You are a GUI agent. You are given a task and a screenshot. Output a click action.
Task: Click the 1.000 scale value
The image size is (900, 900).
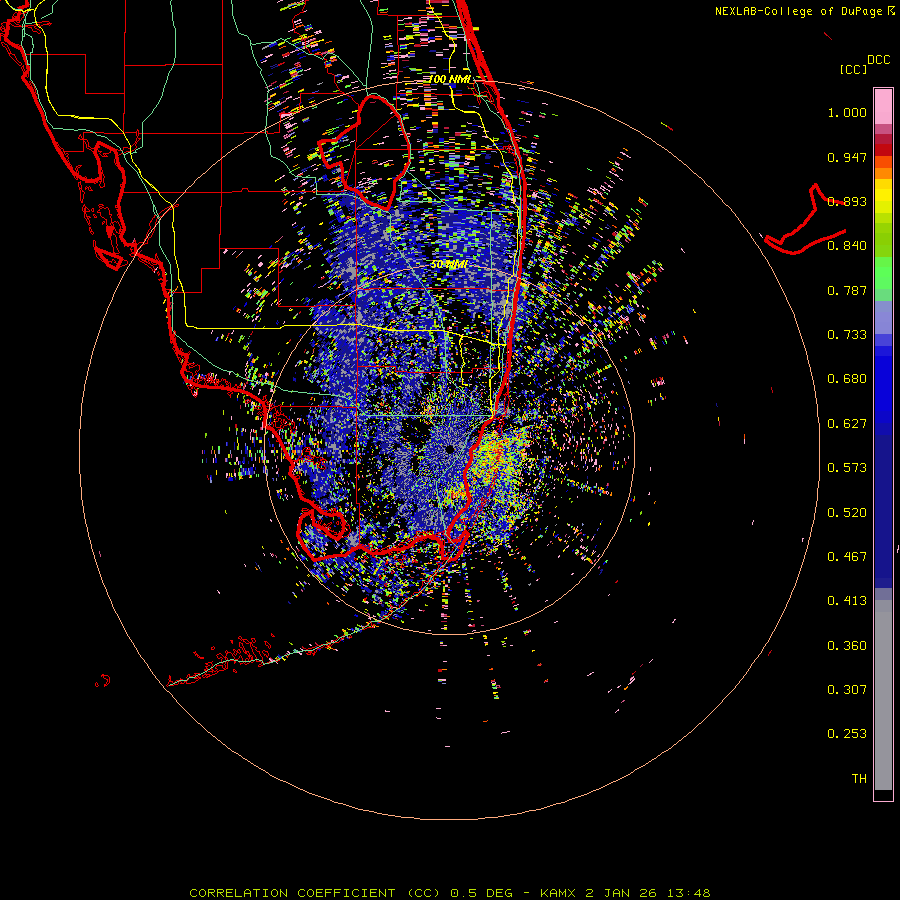click(847, 112)
